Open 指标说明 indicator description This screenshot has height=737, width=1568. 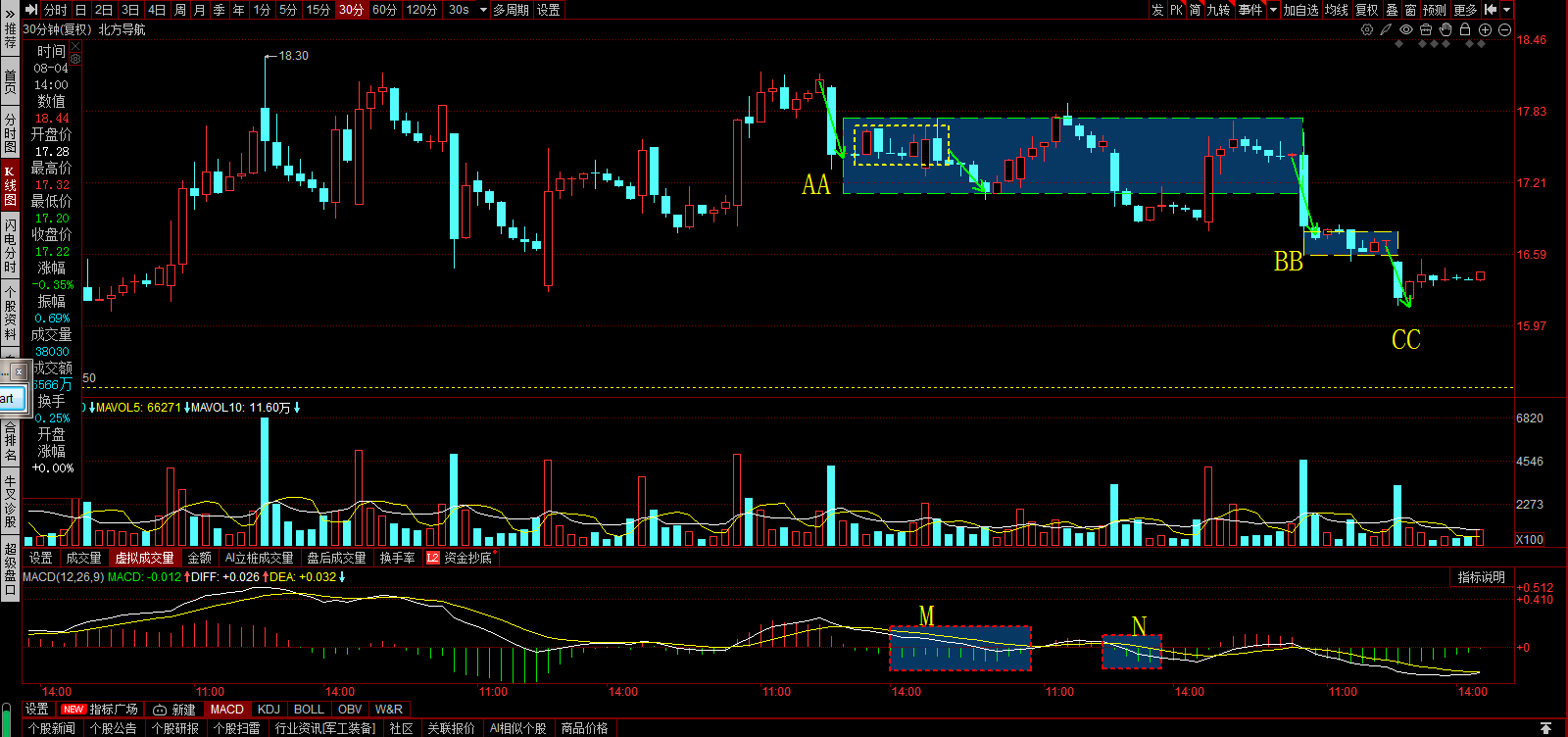coord(1481,577)
